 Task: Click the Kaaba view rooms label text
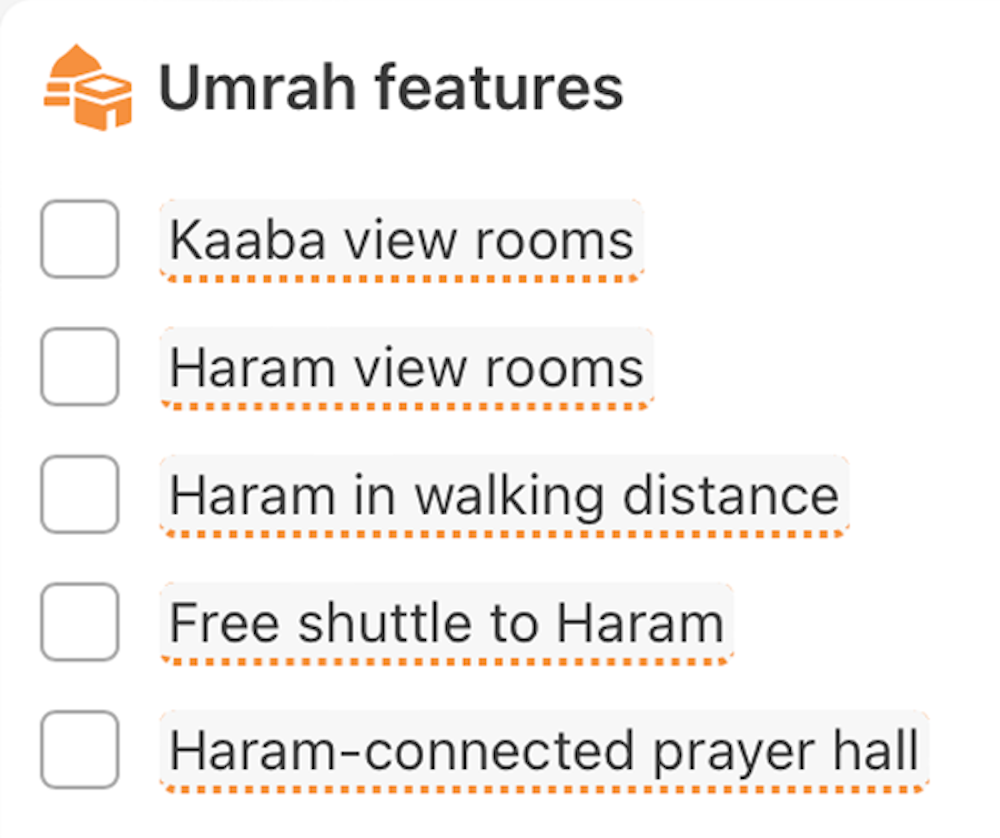[x=401, y=240]
